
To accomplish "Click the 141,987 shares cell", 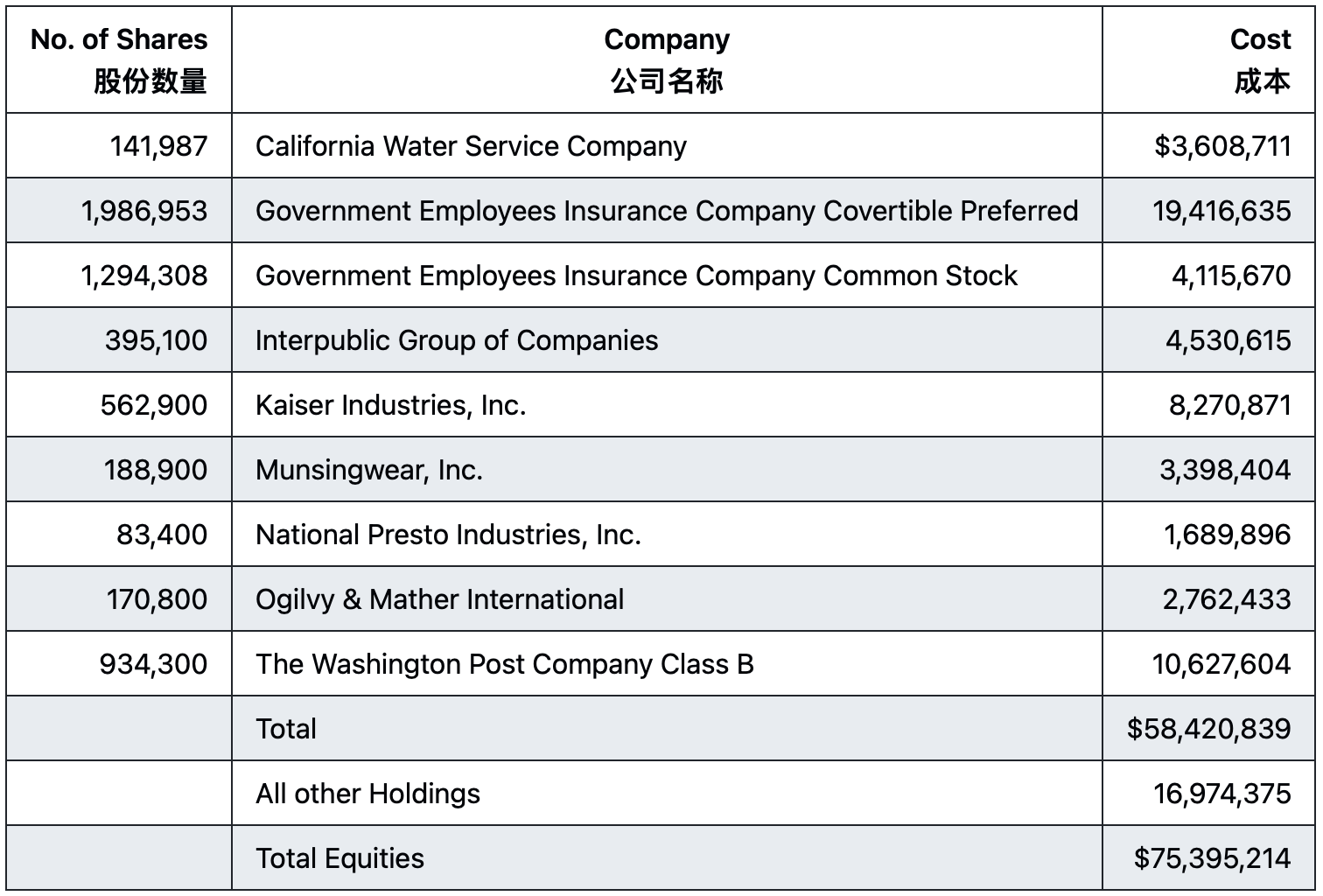I will point(119,145).
